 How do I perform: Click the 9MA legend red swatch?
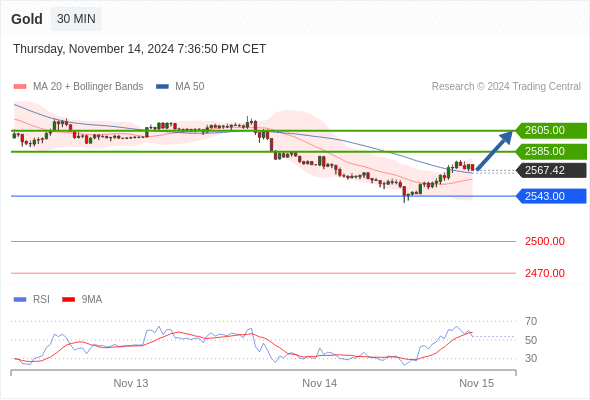[x=68, y=300]
